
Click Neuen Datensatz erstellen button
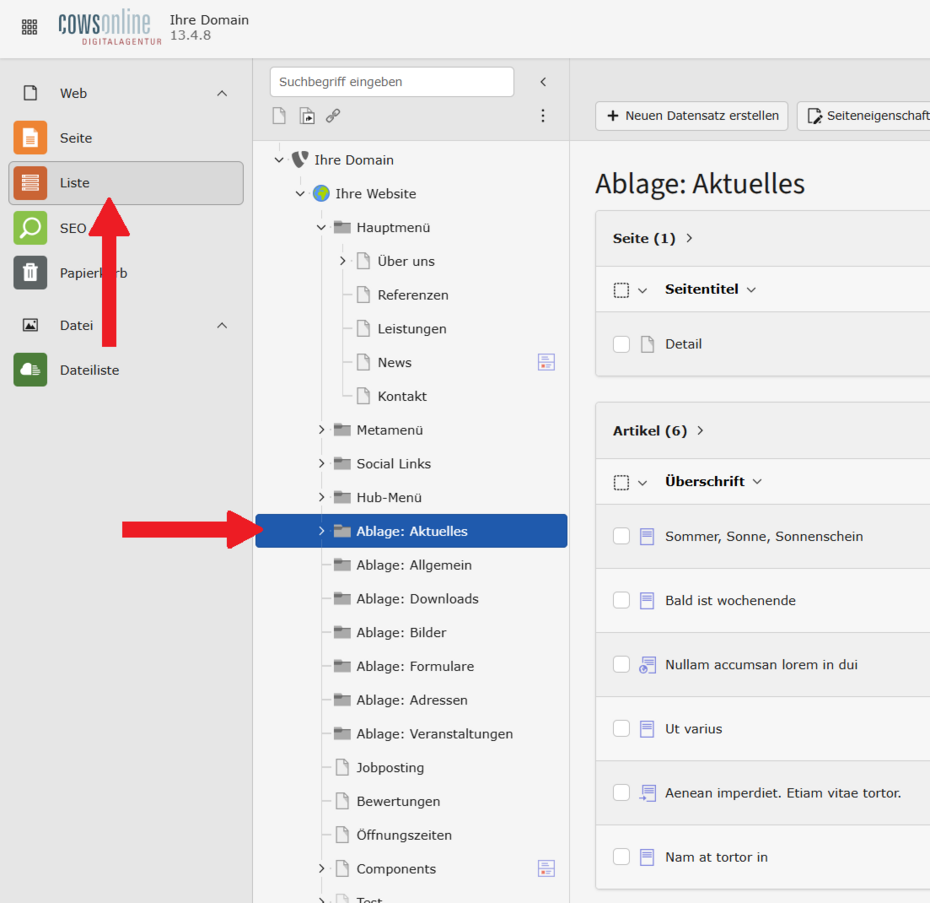pyautogui.click(x=692, y=116)
